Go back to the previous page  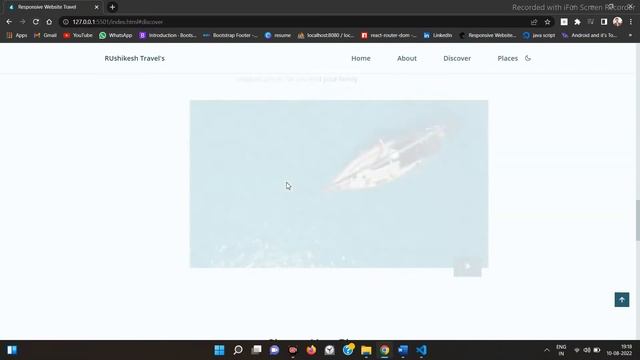coord(9,22)
